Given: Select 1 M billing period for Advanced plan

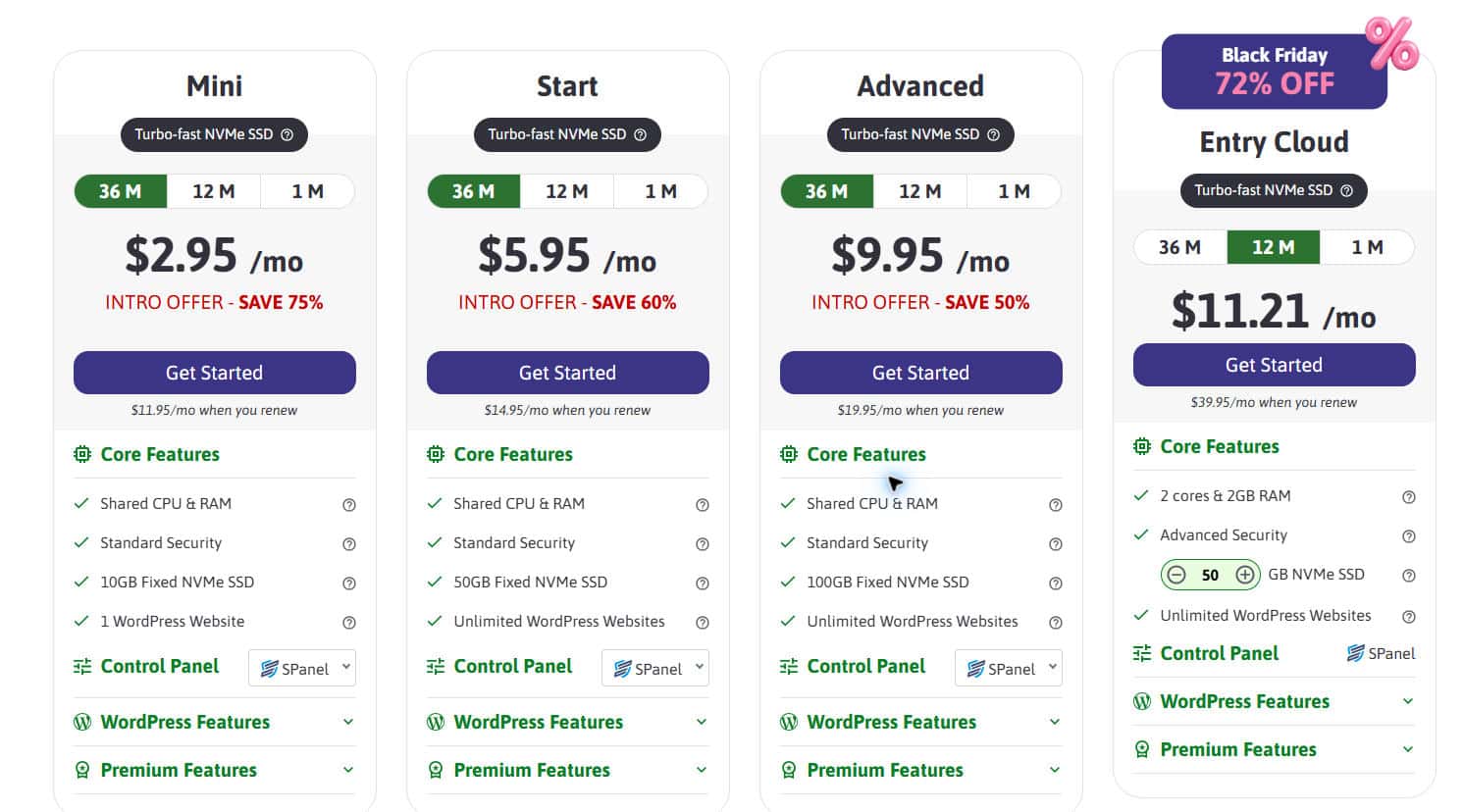Looking at the screenshot, I should 1014,191.
